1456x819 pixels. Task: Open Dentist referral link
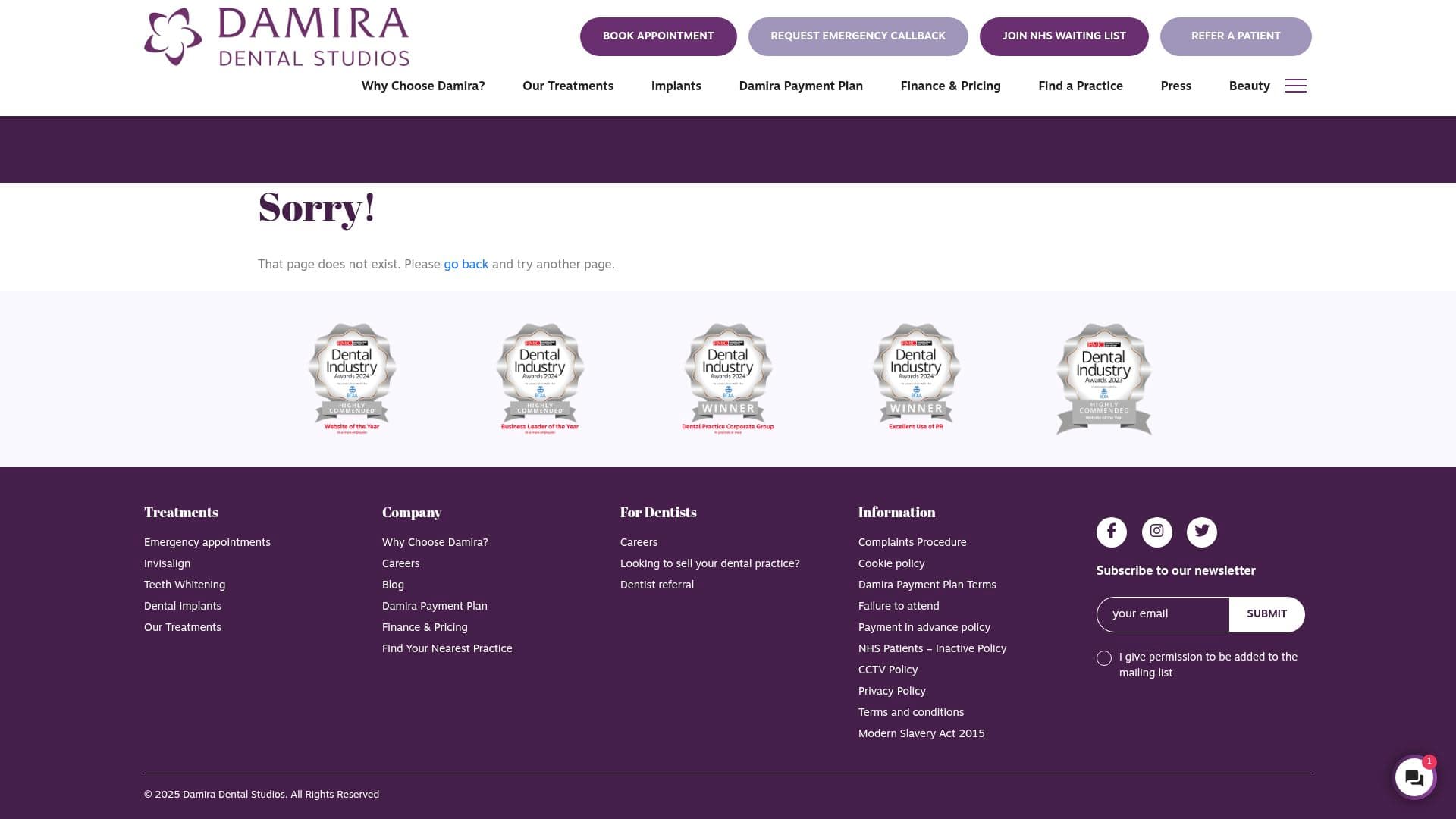[657, 585]
